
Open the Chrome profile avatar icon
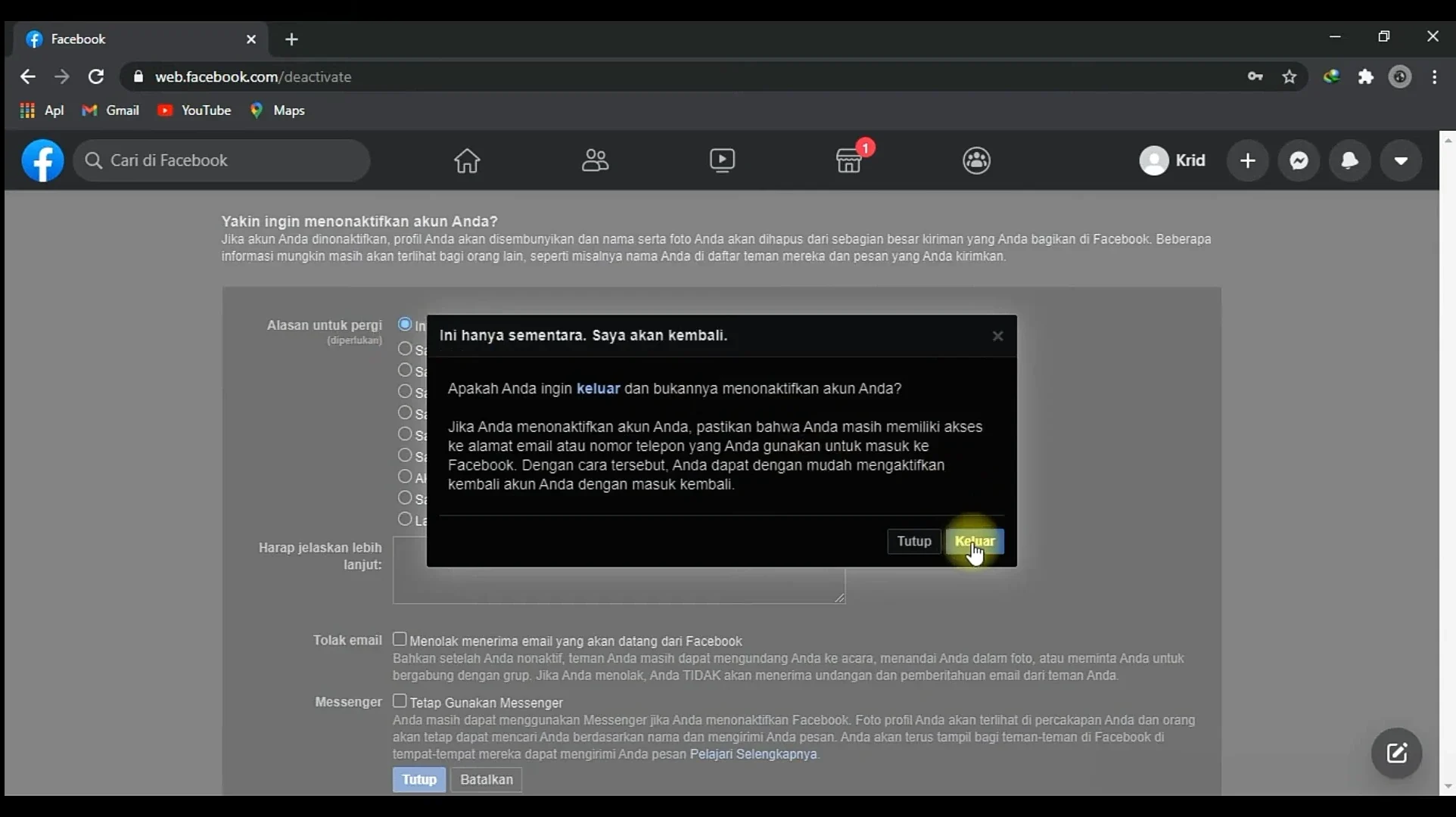tap(1401, 76)
